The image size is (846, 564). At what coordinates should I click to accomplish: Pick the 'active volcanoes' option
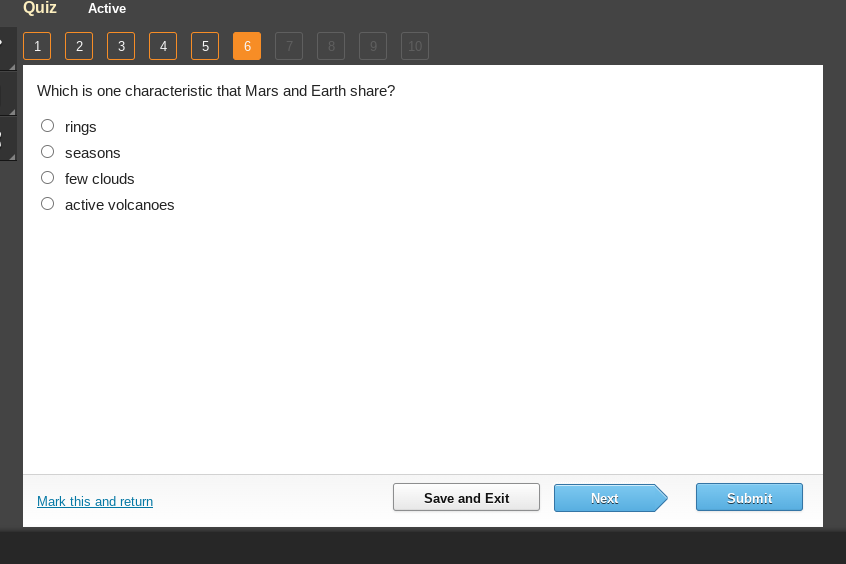[47, 203]
